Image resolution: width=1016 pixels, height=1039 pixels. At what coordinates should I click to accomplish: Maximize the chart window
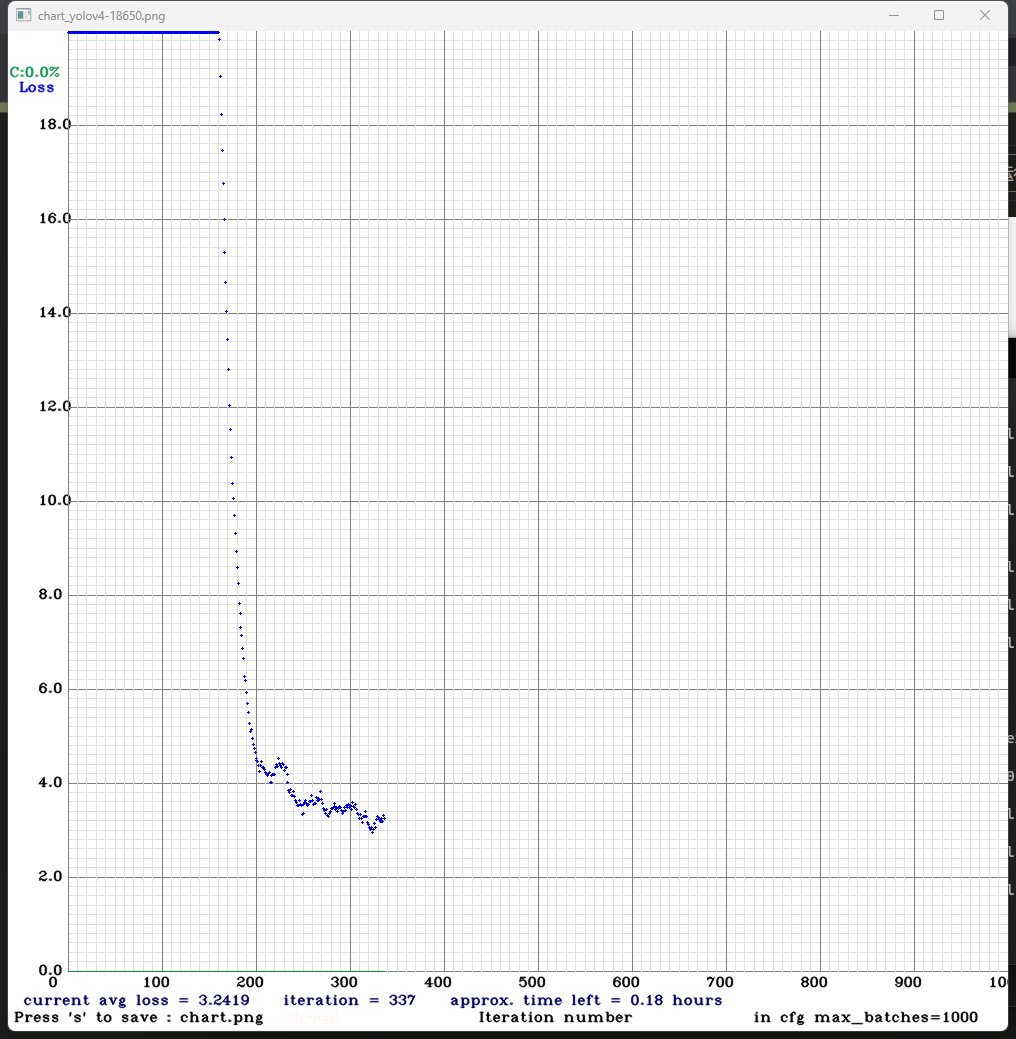tap(939, 15)
